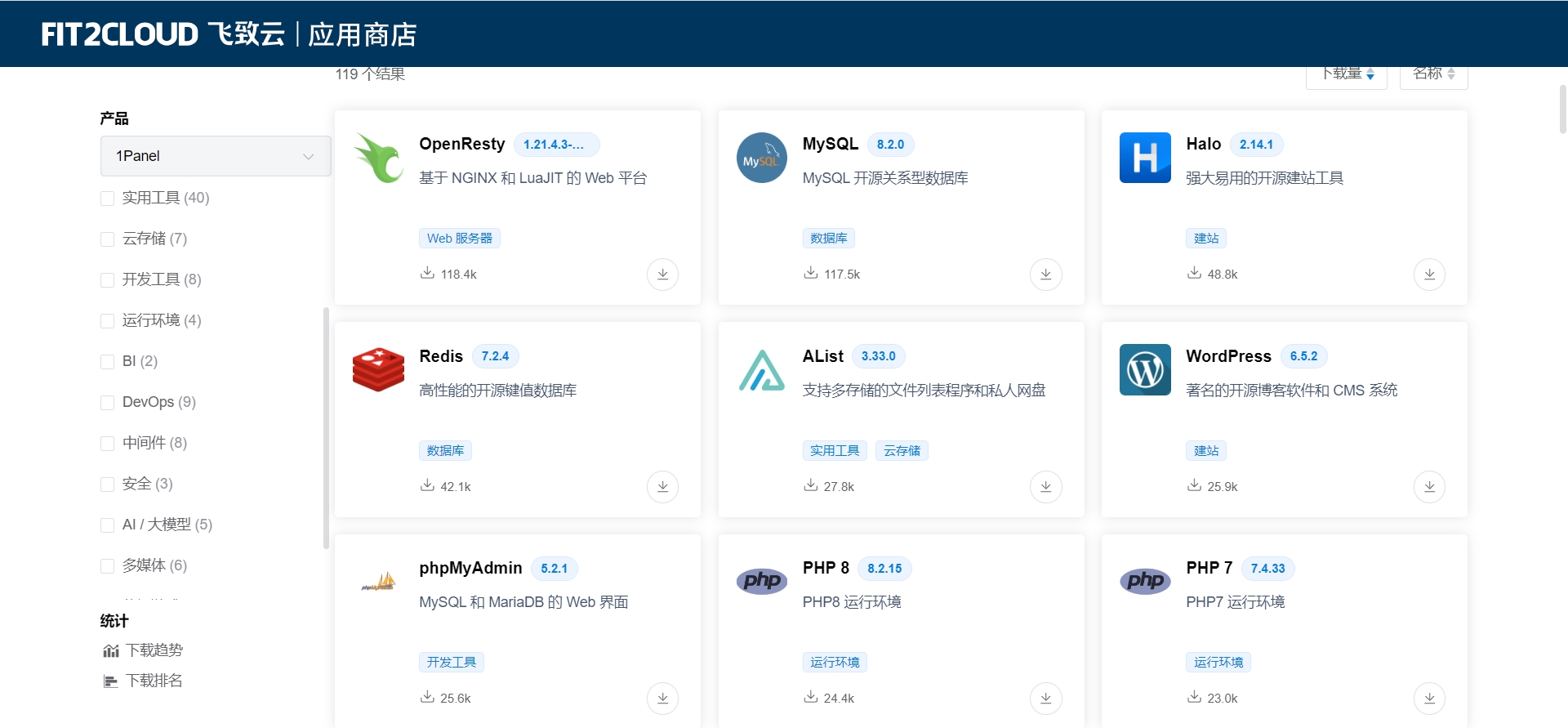Open the phpMyAdmin app title
1568x728 pixels.
pyautogui.click(x=470, y=568)
